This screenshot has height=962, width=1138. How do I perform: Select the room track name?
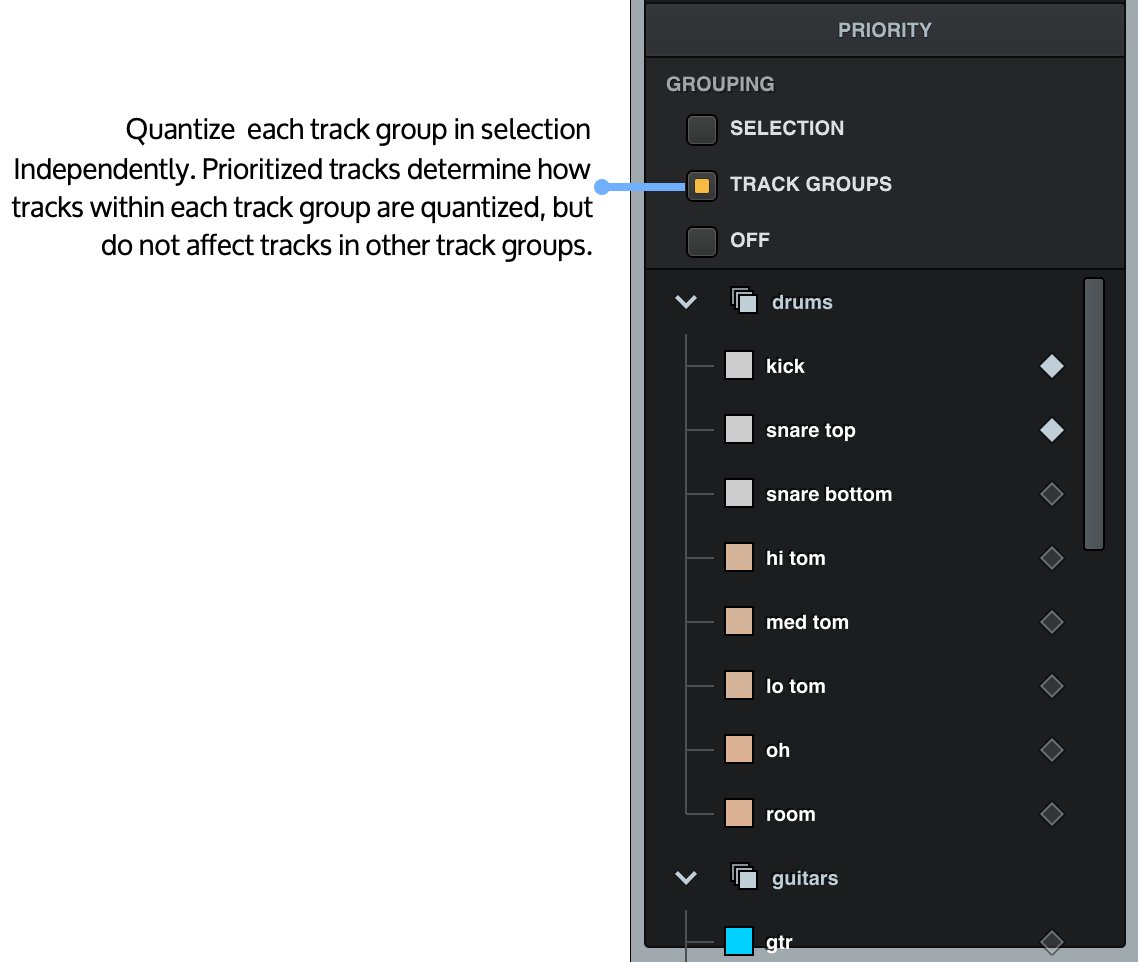[x=790, y=815]
